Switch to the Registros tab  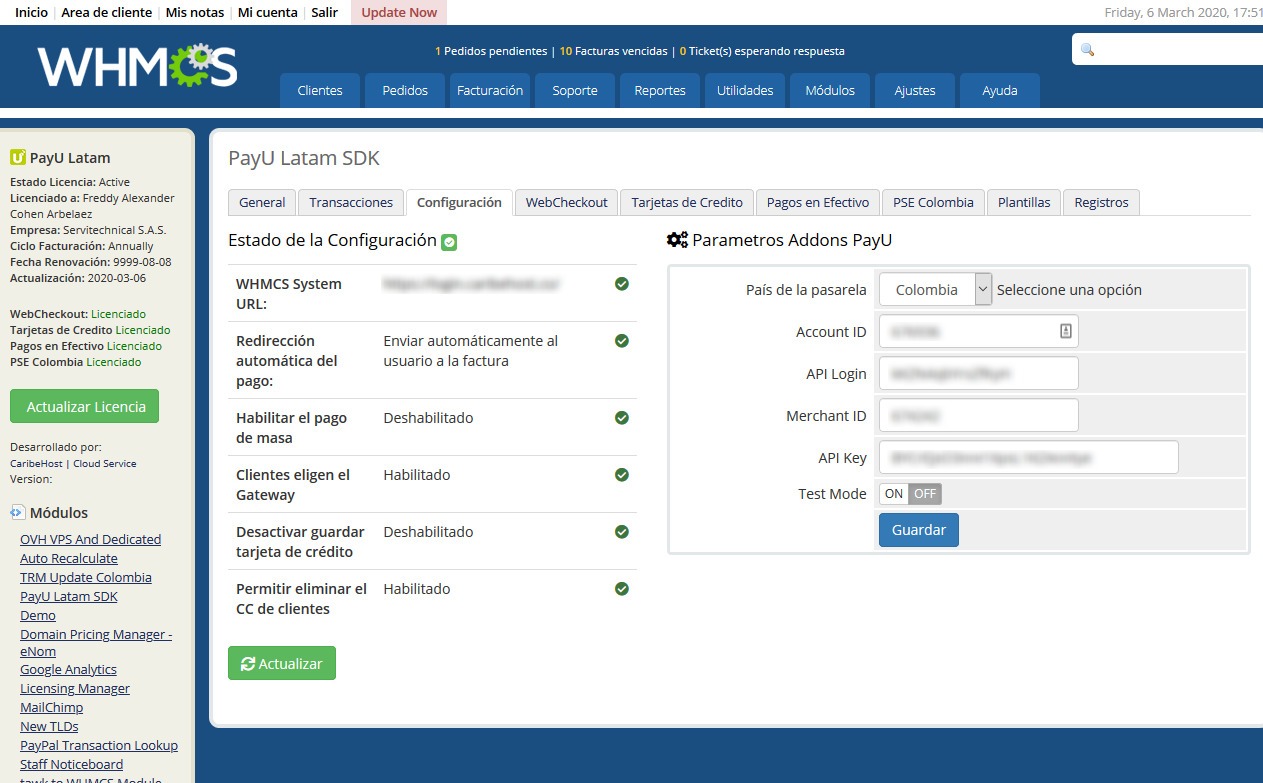[x=1101, y=202]
